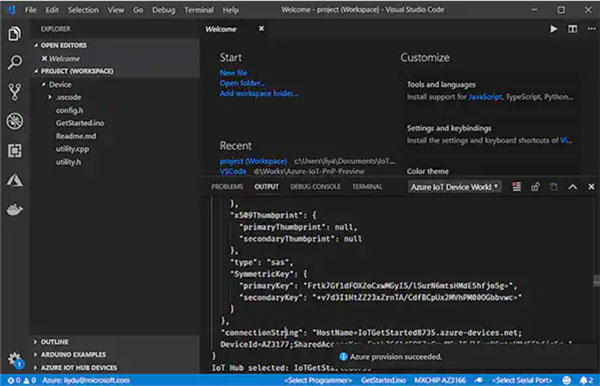Open utility.cpp in the explorer
Viewport: 600px width, 386px height.
click(x=72, y=149)
